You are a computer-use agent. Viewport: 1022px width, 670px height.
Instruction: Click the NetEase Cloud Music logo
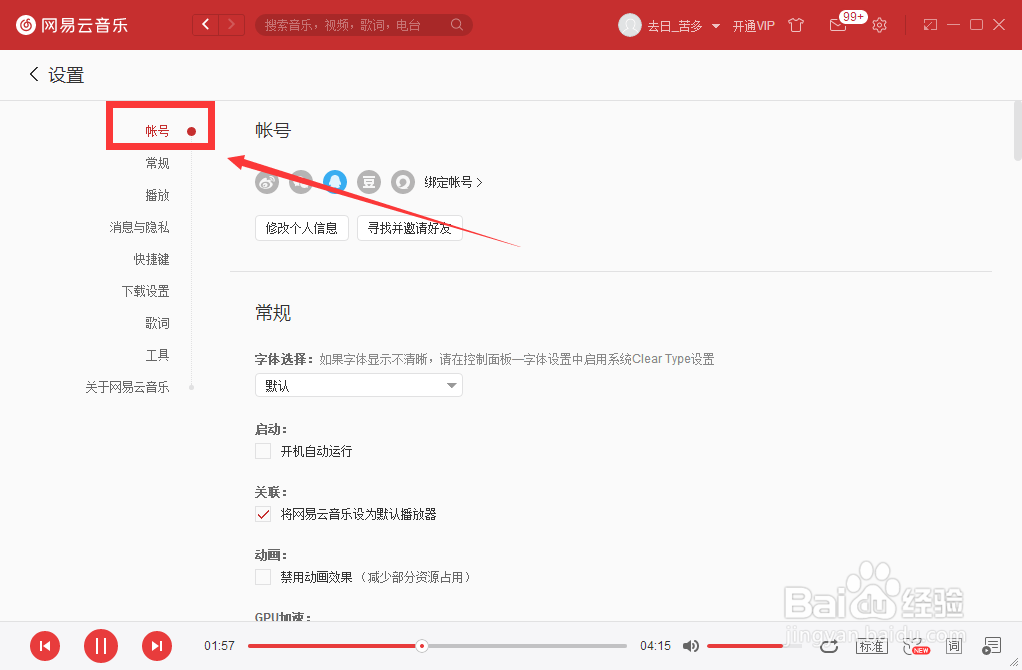(x=72, y=25)
